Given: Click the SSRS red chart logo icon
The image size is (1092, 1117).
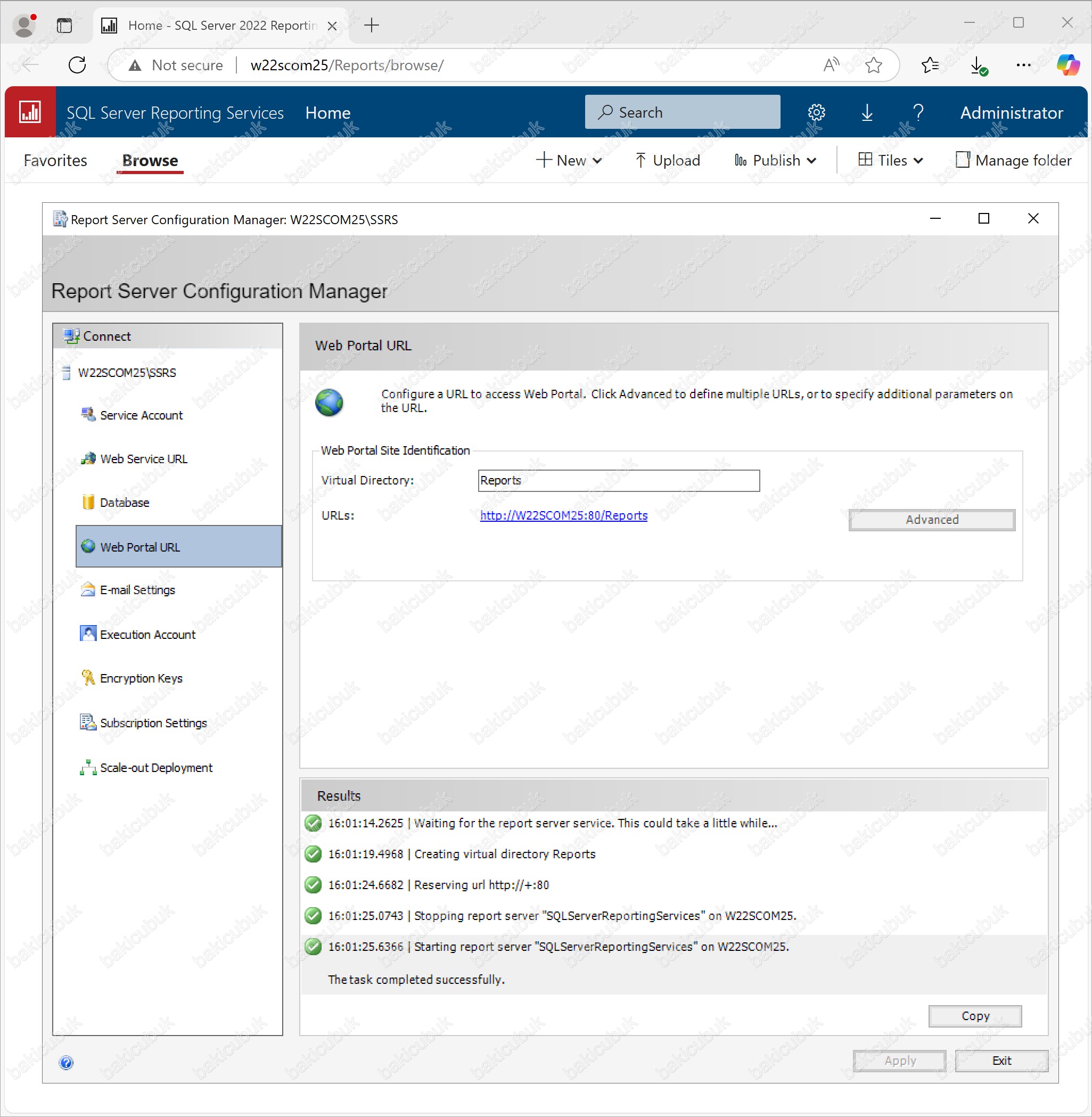Looking at the screenshot, I should point(30,112).
